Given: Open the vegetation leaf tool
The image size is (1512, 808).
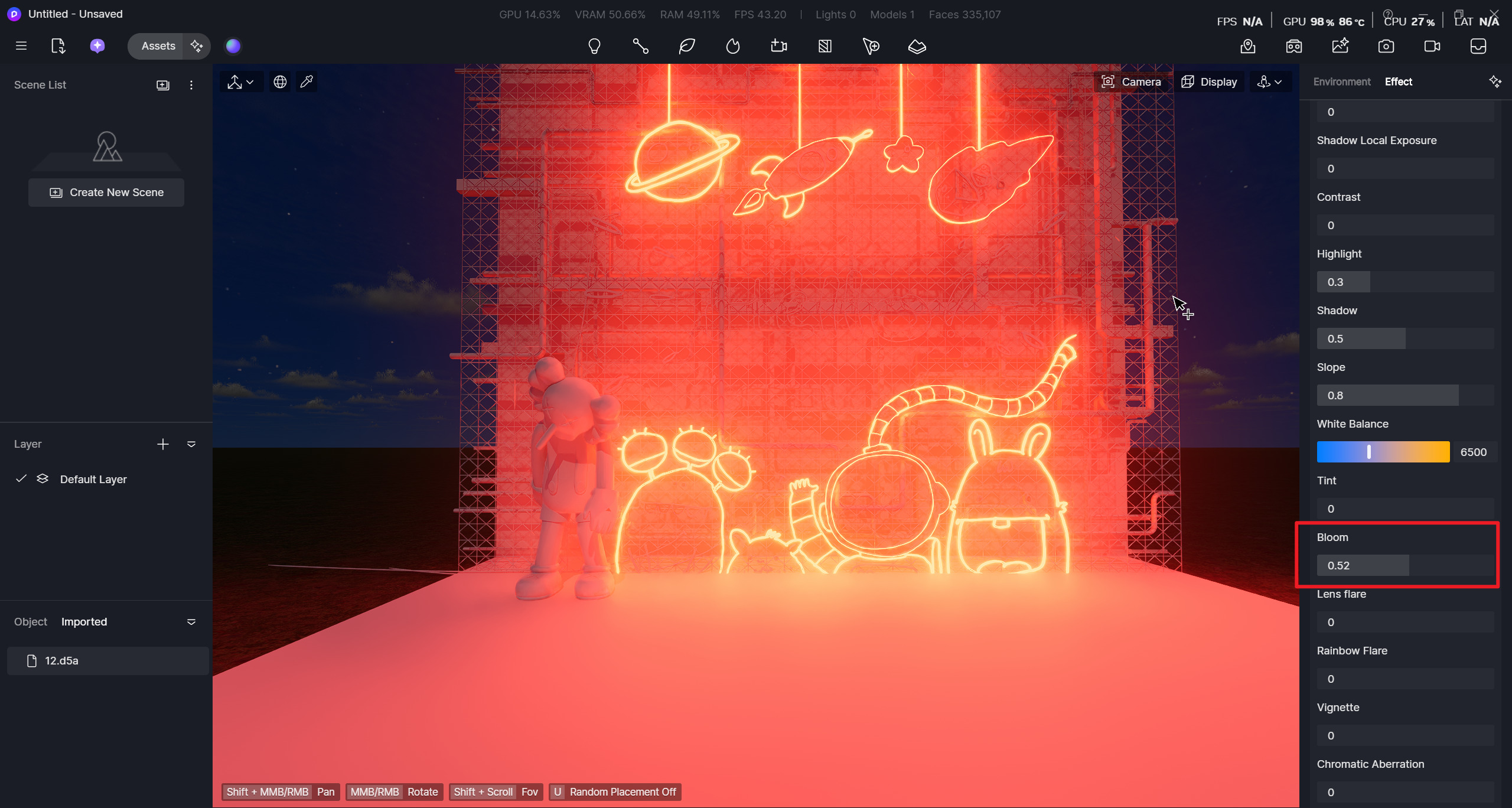Looking at the screenshot, I should click(686, 46).
